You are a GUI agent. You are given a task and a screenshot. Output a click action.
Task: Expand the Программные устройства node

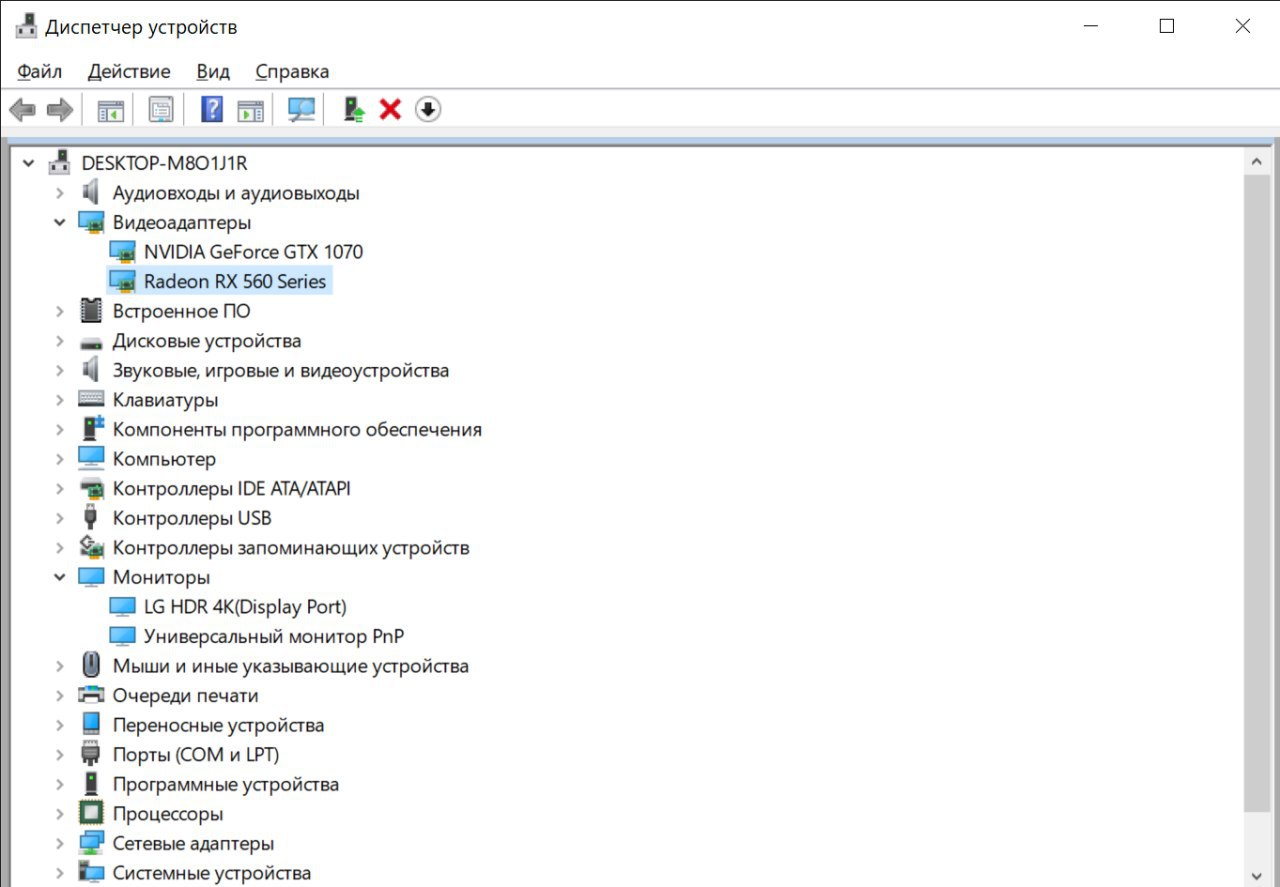pos(60,784)
